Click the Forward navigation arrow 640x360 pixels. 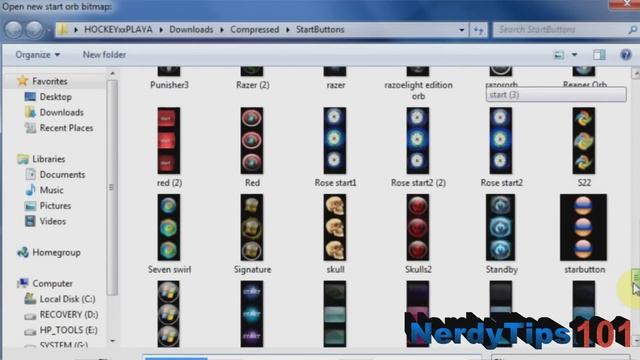(35, 29)
